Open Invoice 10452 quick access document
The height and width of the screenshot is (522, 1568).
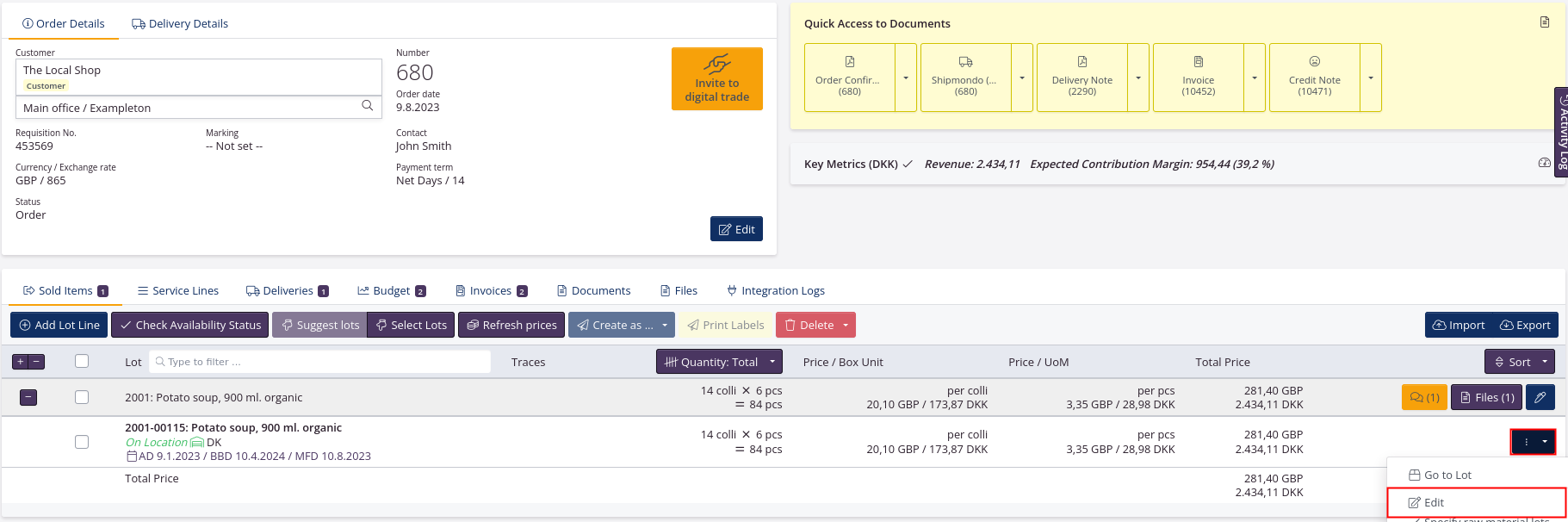click(1198, 77)
